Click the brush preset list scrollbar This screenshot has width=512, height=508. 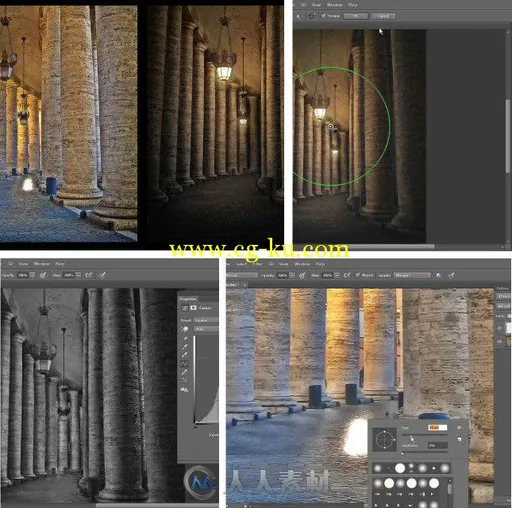[x=450, y=489]
